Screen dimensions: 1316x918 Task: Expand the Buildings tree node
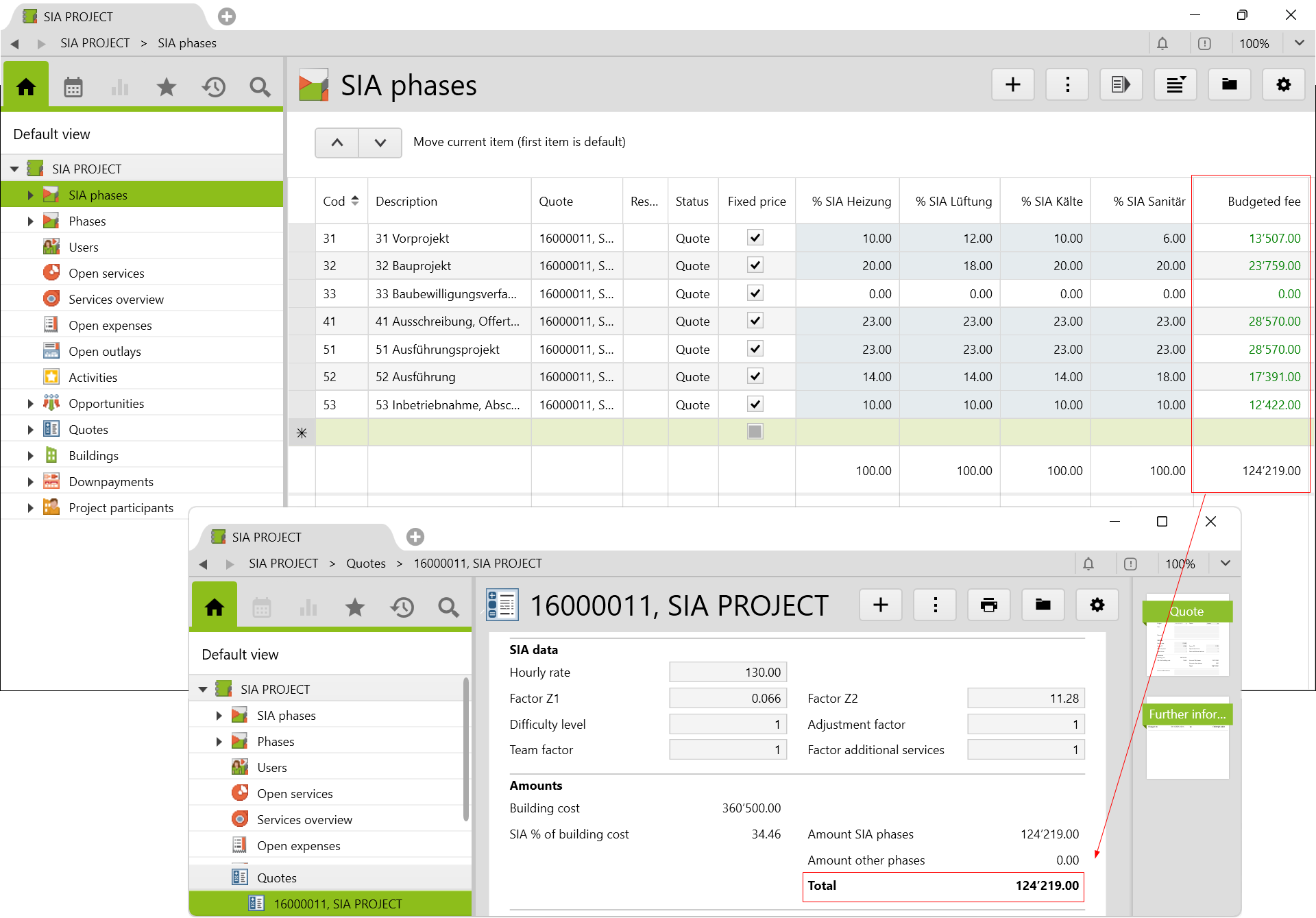click(x=30, y=456)
